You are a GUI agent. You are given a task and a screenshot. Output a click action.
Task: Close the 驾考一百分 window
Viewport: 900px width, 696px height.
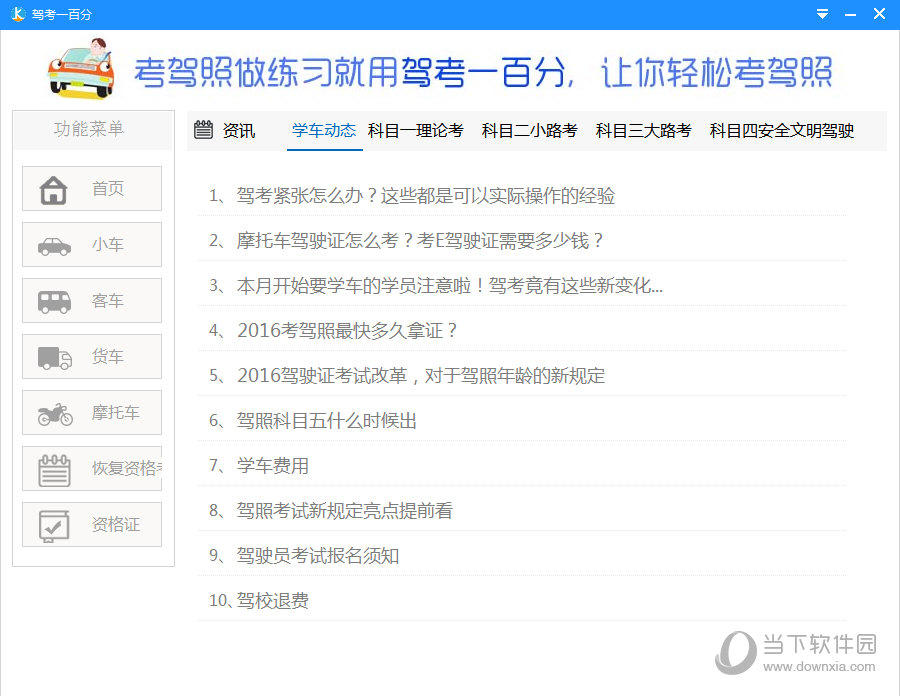tap(879, 14)
